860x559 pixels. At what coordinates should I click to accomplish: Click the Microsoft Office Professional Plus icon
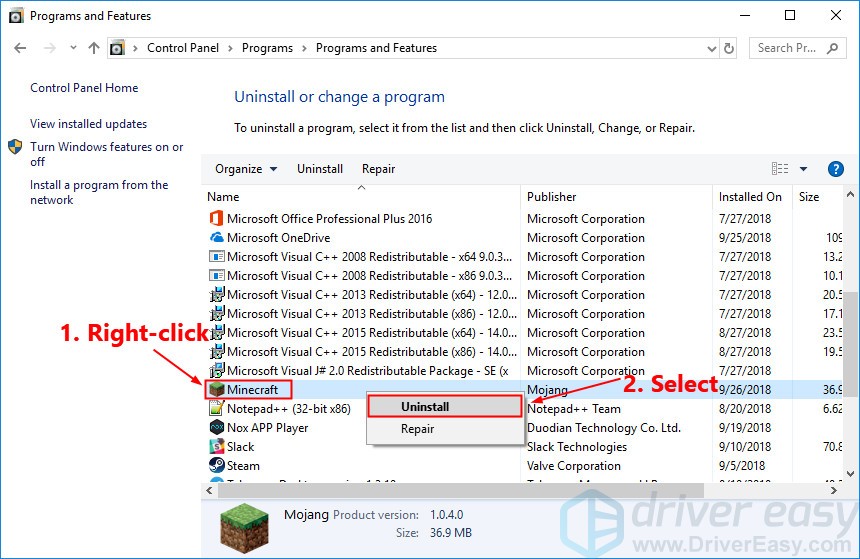(216, 219)
